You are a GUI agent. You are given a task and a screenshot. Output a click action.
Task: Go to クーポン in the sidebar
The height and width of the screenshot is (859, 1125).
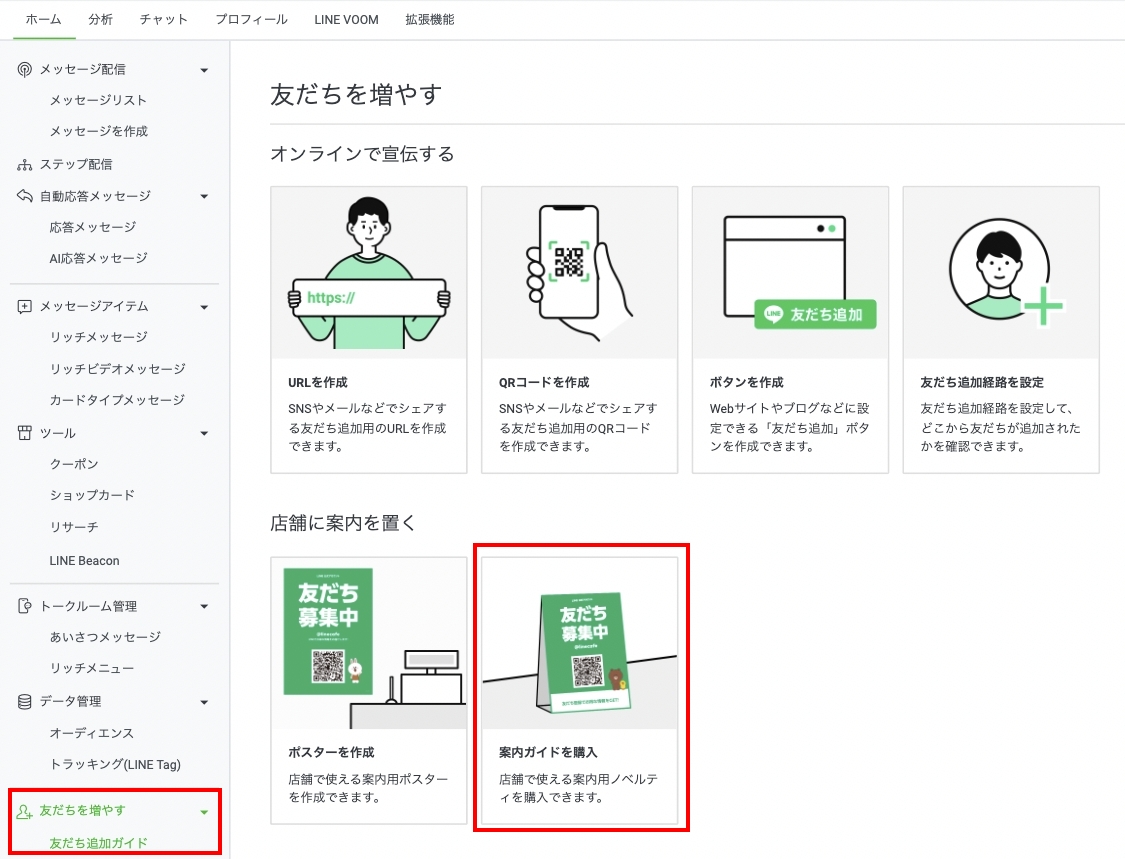[74, 464]
